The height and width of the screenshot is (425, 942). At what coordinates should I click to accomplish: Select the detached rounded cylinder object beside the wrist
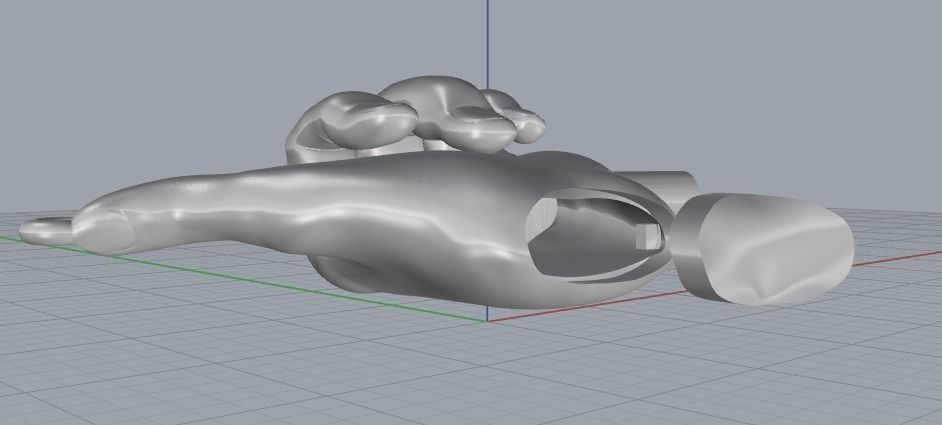(763, 248)
